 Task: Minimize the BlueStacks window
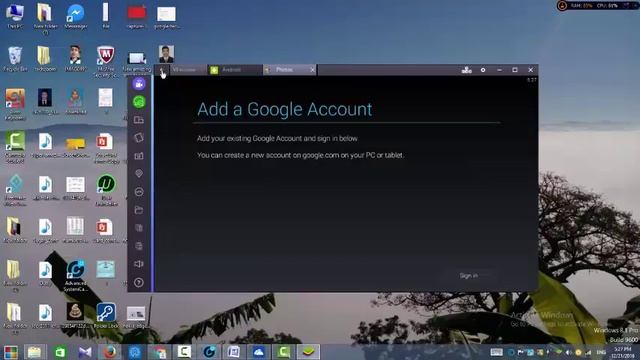[499, 70]
